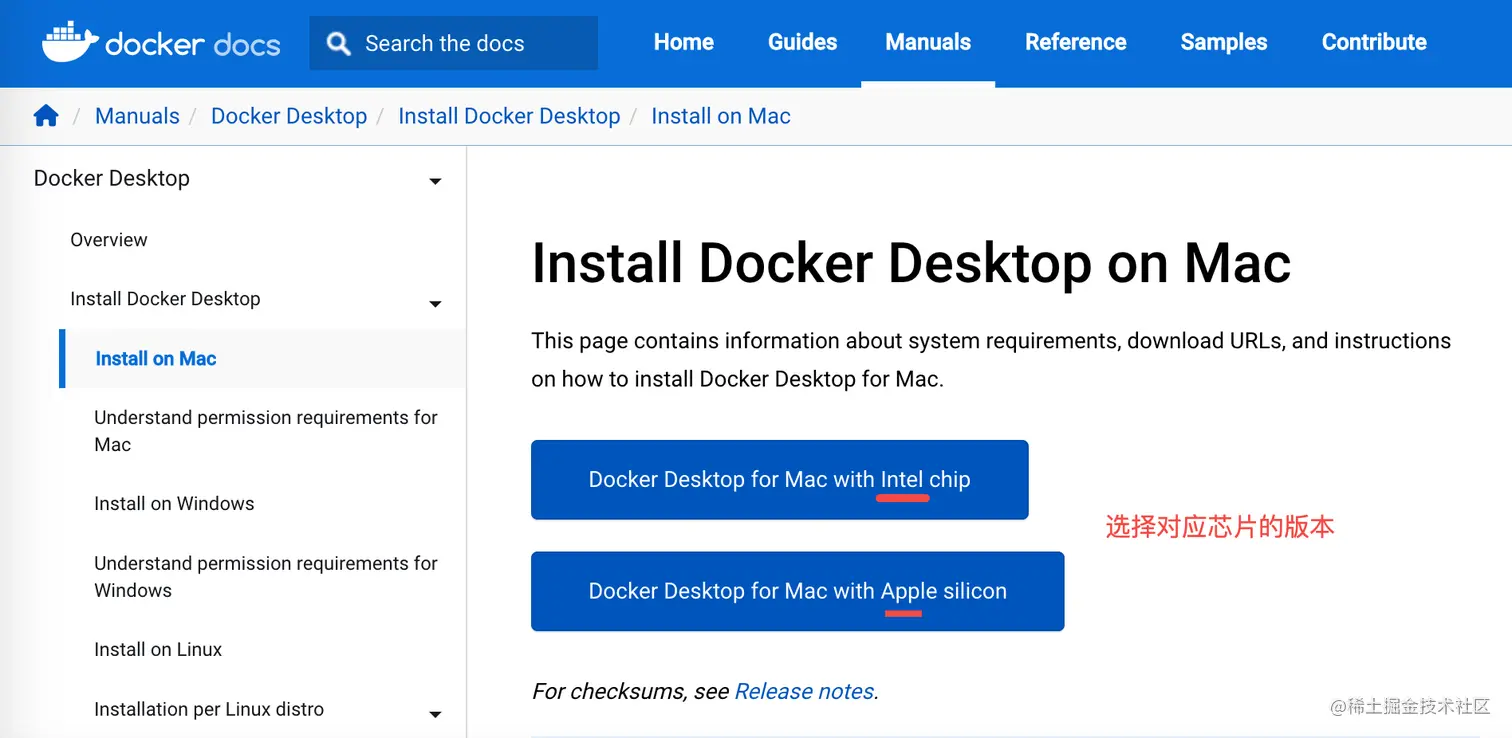Click 'This page contains information' paragraph

click(x=991, y=360)
